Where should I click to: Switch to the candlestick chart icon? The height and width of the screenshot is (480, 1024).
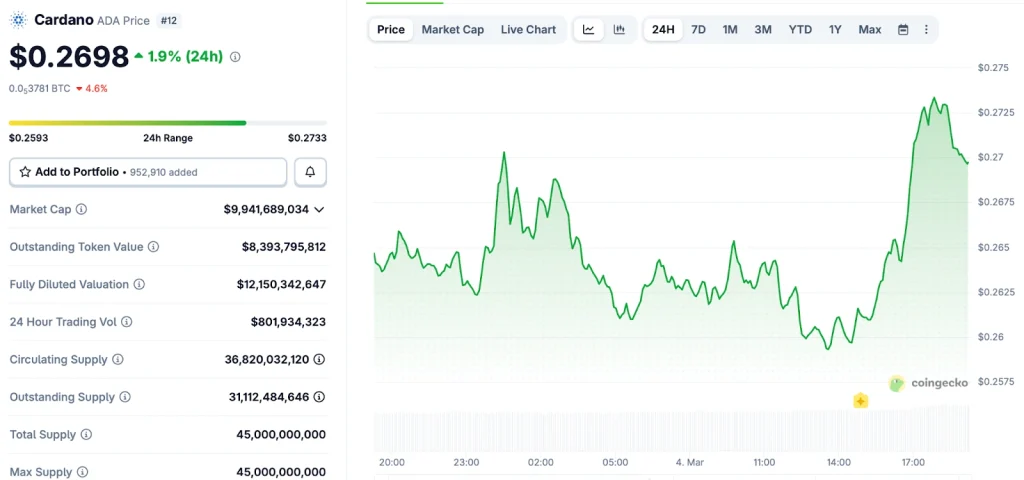click(619, 30)
